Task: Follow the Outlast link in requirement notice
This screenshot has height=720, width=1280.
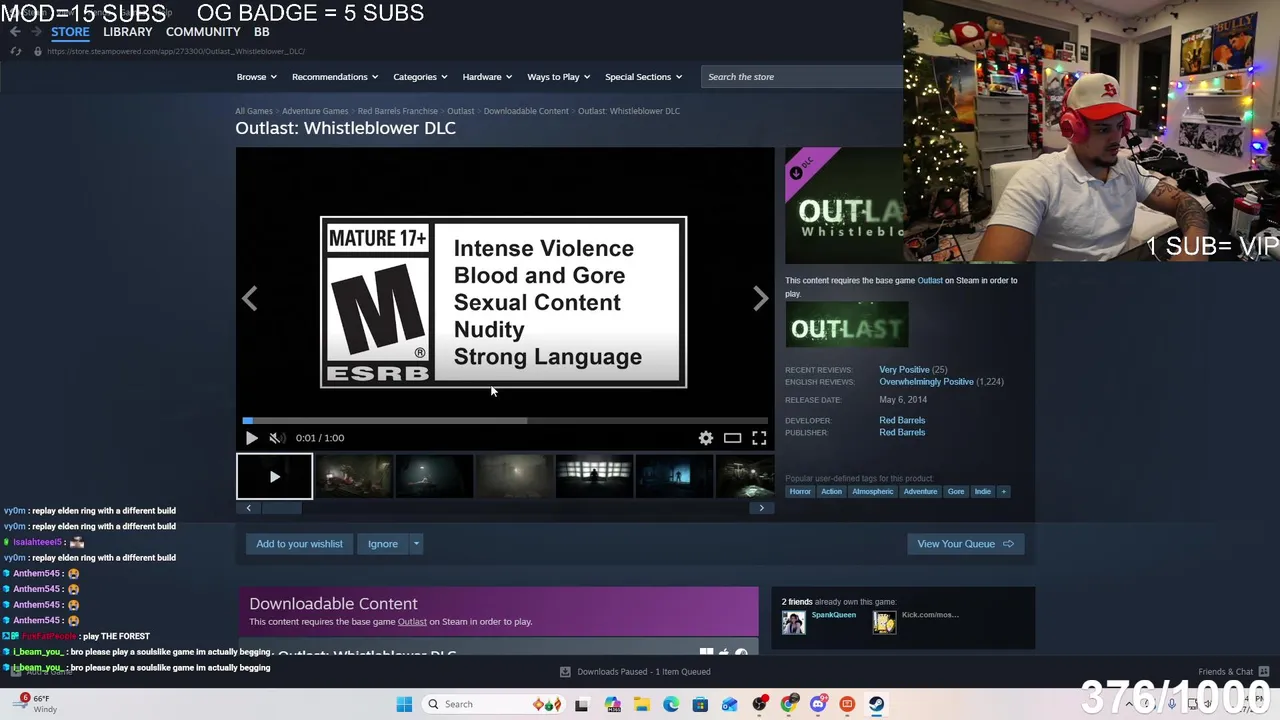Action: (930, 280)
